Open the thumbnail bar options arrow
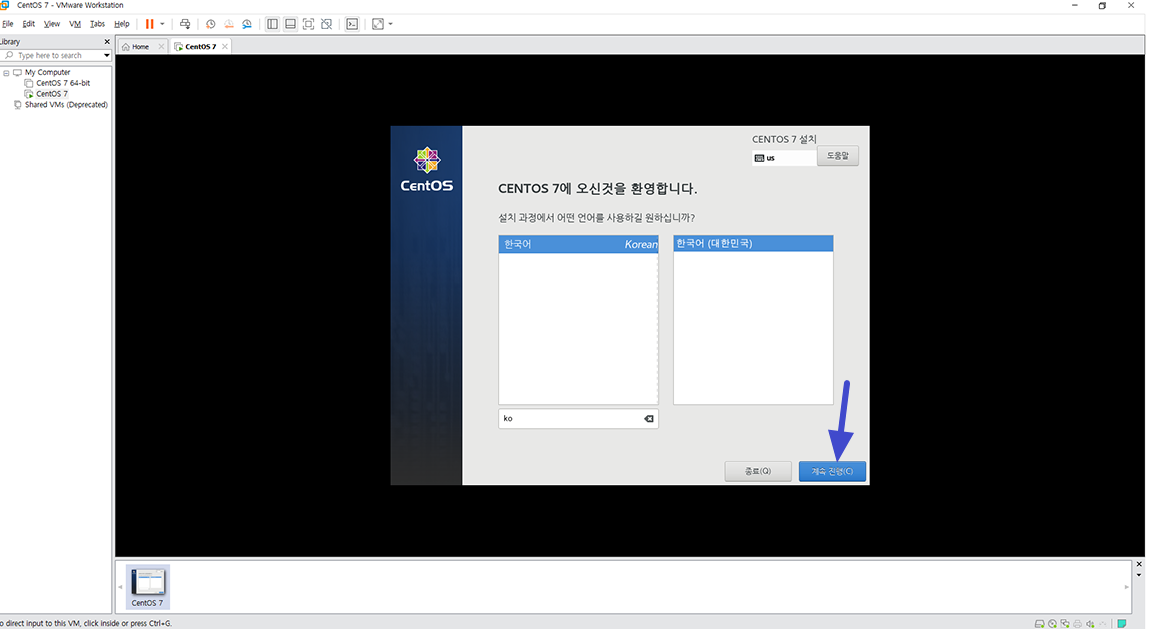The image size is (1150, 629). [x=1139, y=575]
